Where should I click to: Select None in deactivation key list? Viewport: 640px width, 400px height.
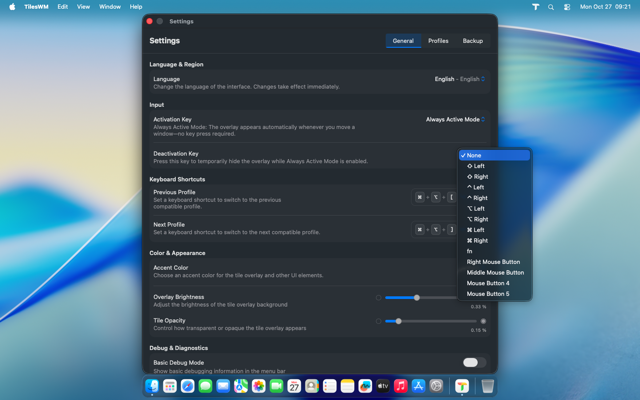point(494,155)
